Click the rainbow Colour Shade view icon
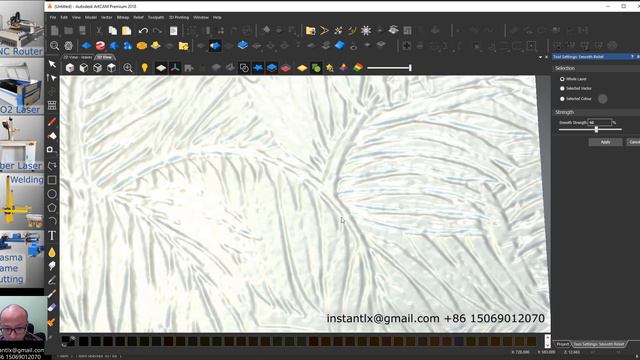 358,68
